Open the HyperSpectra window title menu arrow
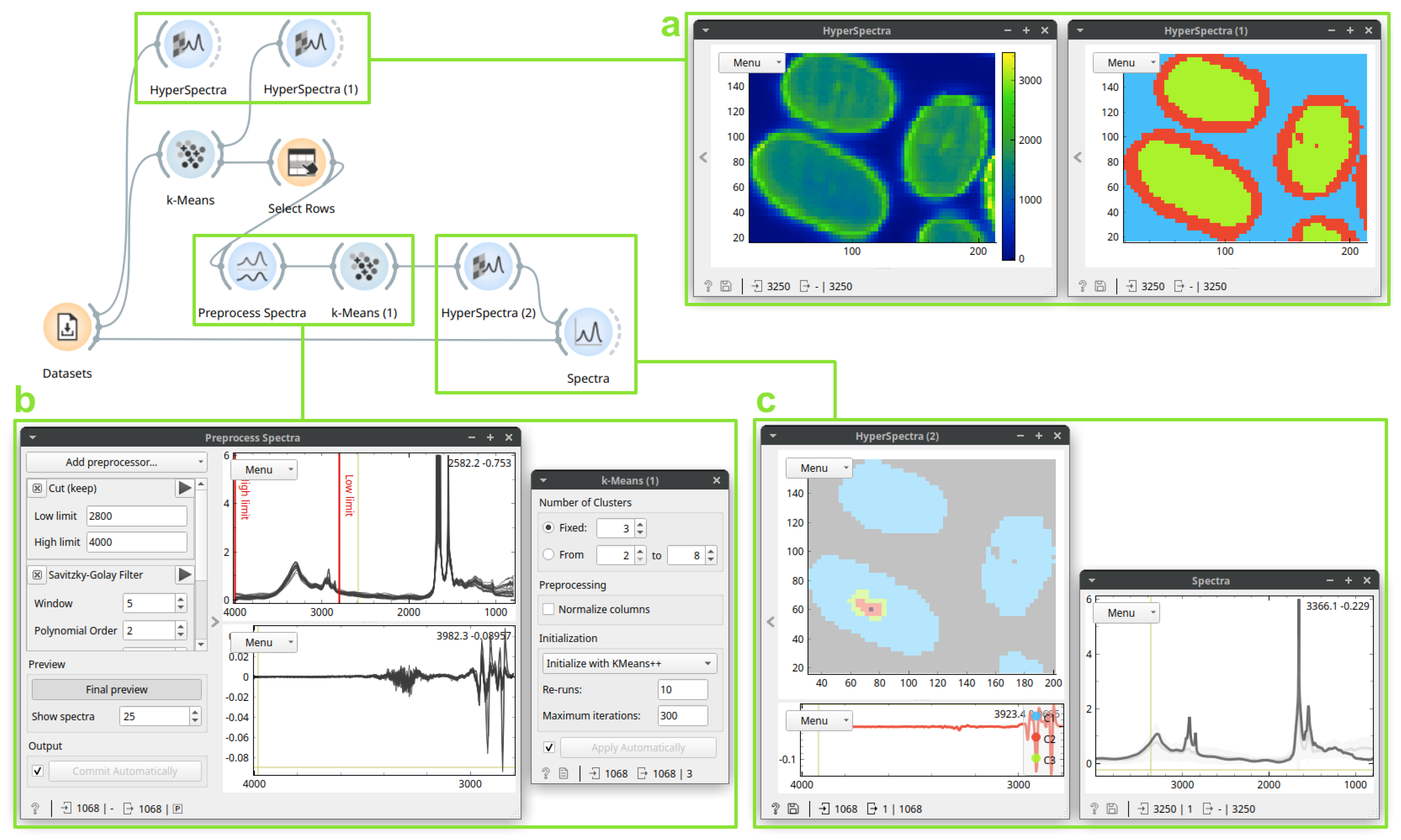1401x840 pixels. [x=705, y=30]
